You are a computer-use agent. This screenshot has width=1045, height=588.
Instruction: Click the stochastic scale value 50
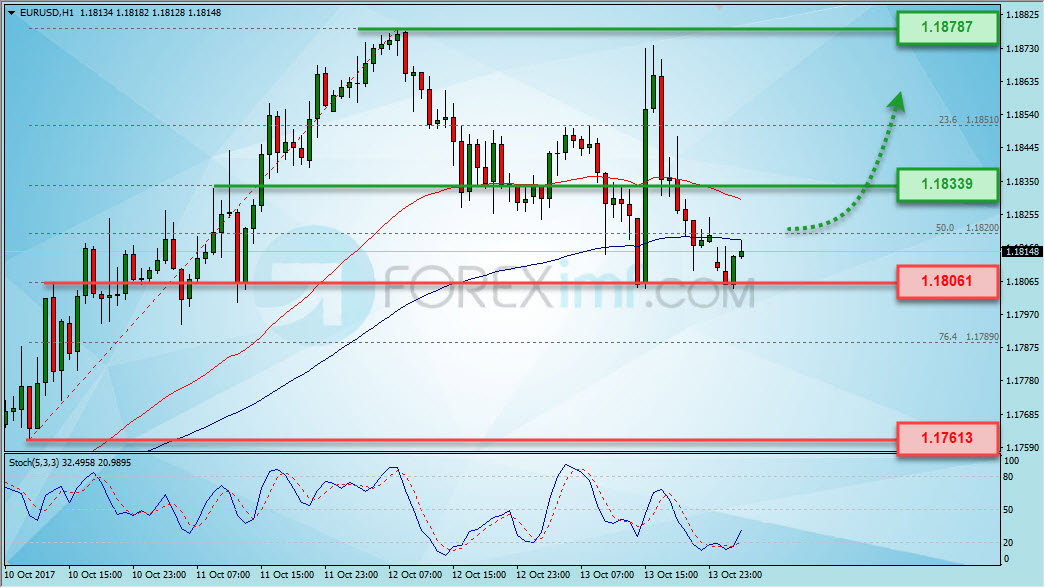point(1008,510)
